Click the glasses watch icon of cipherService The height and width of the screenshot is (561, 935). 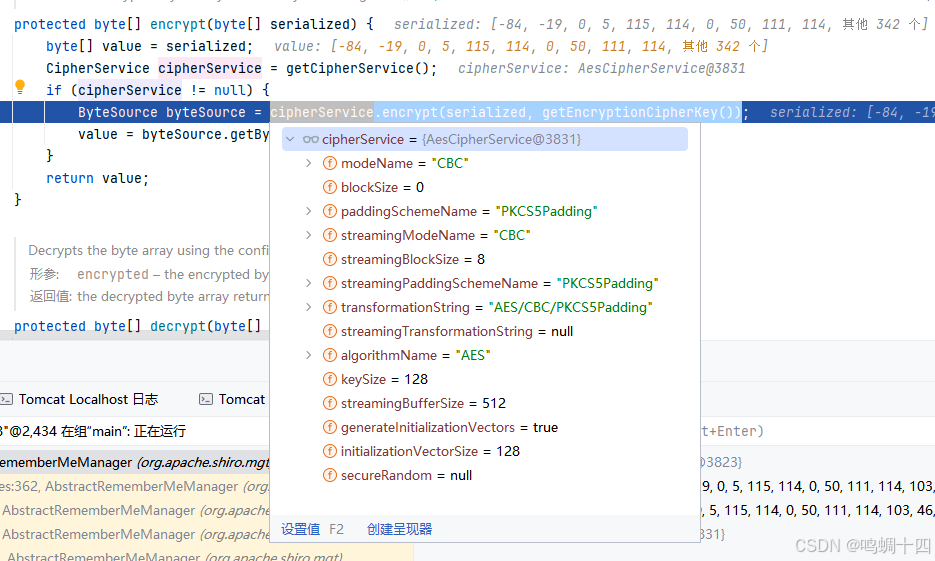tap(311, 140)
